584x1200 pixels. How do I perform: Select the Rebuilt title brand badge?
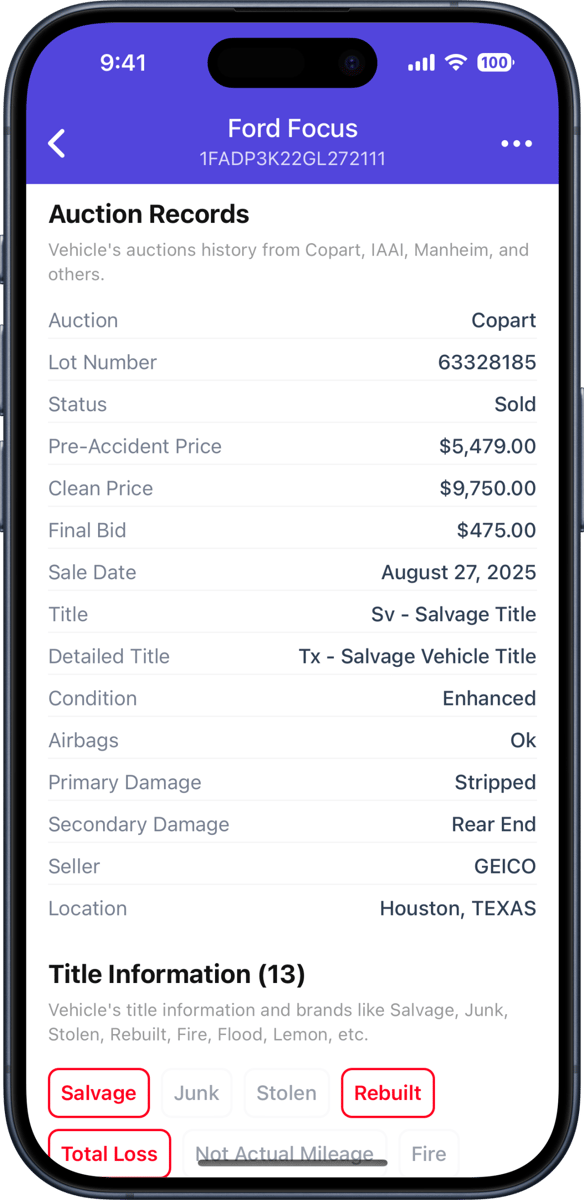pyautogui.click(x=388, y=1093)
